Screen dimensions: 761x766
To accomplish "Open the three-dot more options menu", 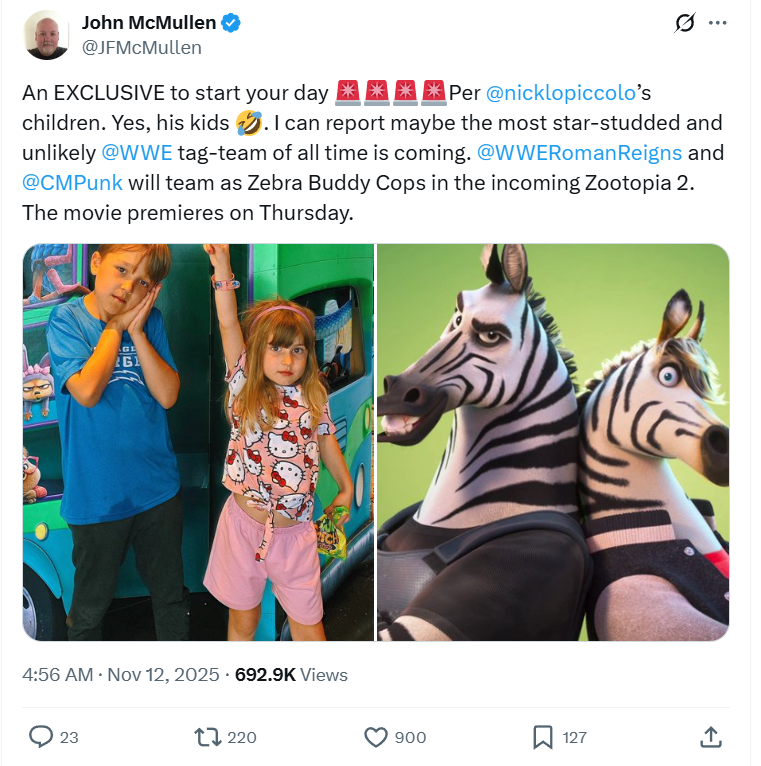I will 717,23.
